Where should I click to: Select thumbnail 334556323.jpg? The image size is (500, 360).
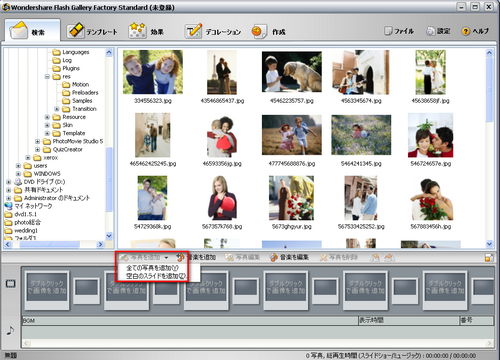(153, 72)
